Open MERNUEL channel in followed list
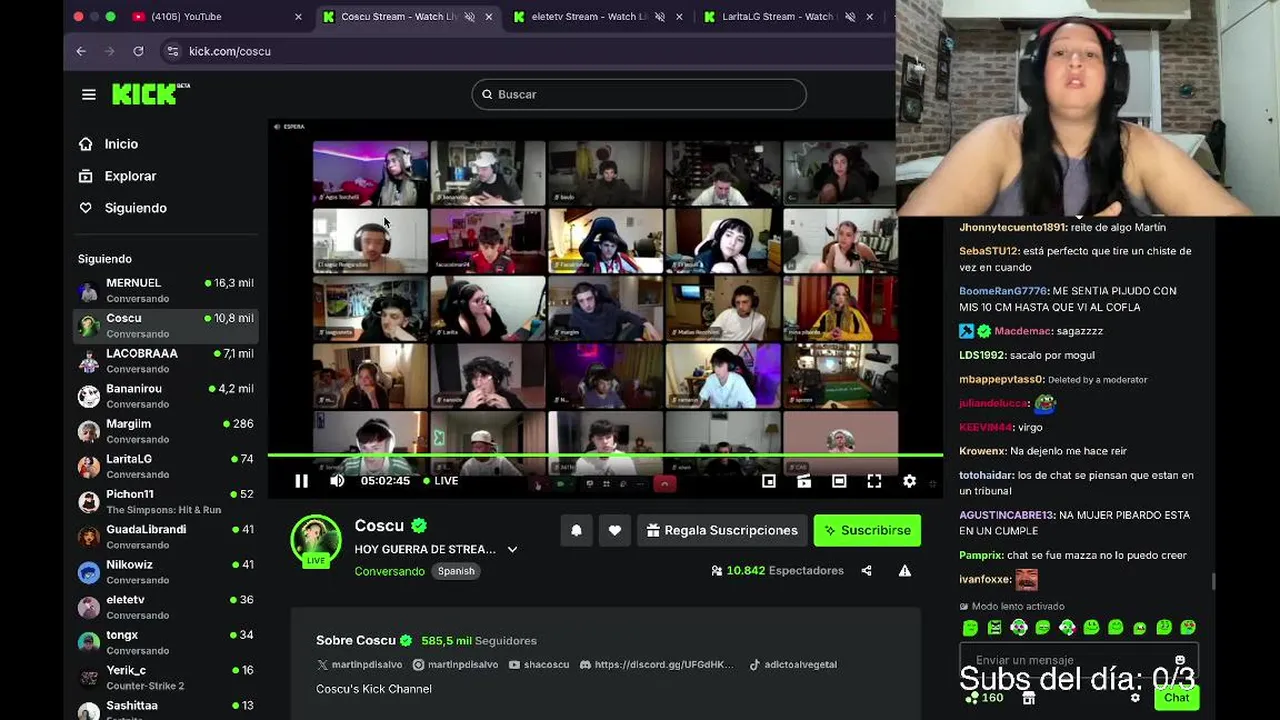 166,290
